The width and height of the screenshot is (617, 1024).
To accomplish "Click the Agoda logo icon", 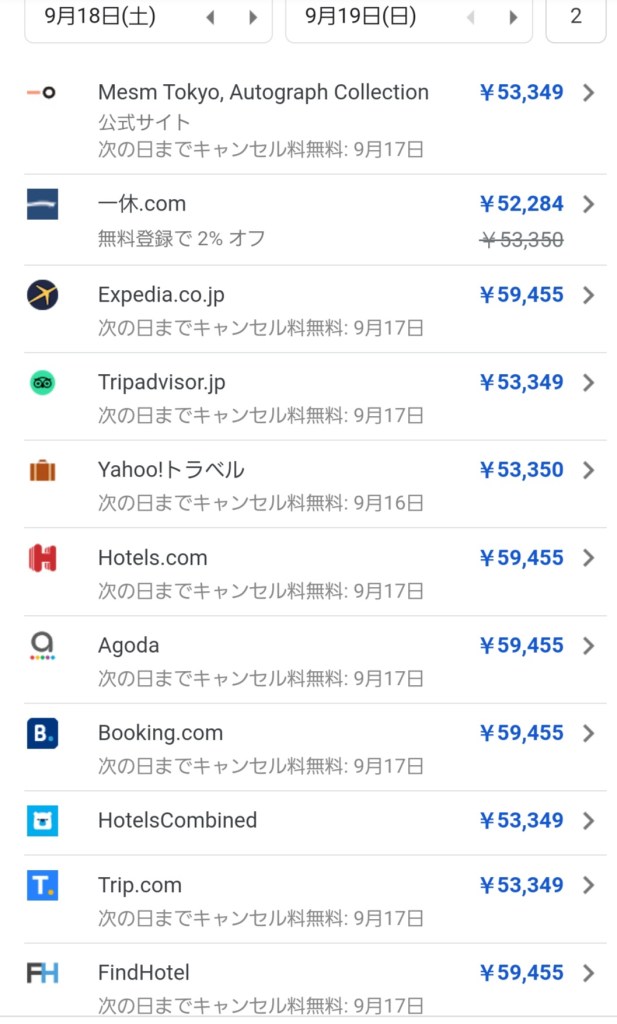I will [x=42, y=646].
